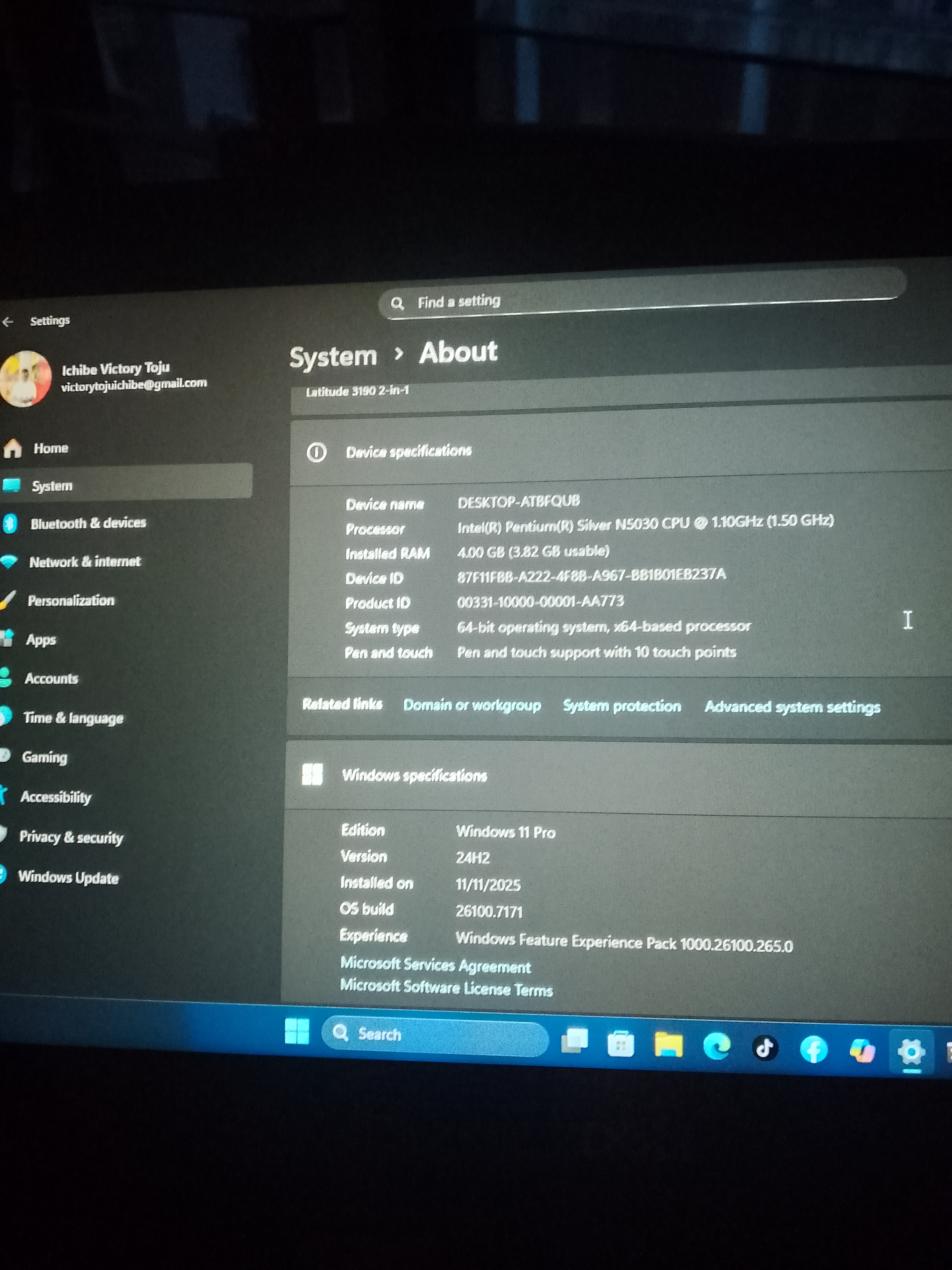Open Time & language settings
Screen dimensions: 952x1270
(74, 718)
